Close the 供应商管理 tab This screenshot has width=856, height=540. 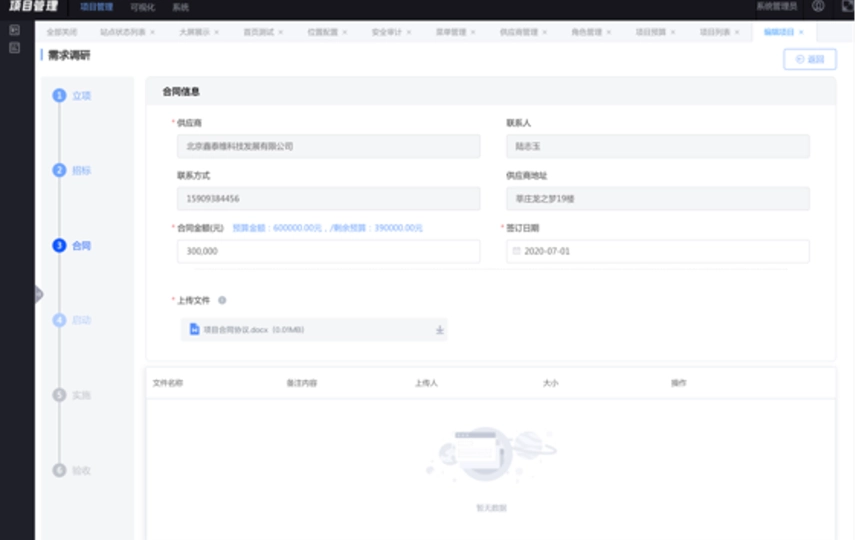pyautogui.click(x=545, y=32)
